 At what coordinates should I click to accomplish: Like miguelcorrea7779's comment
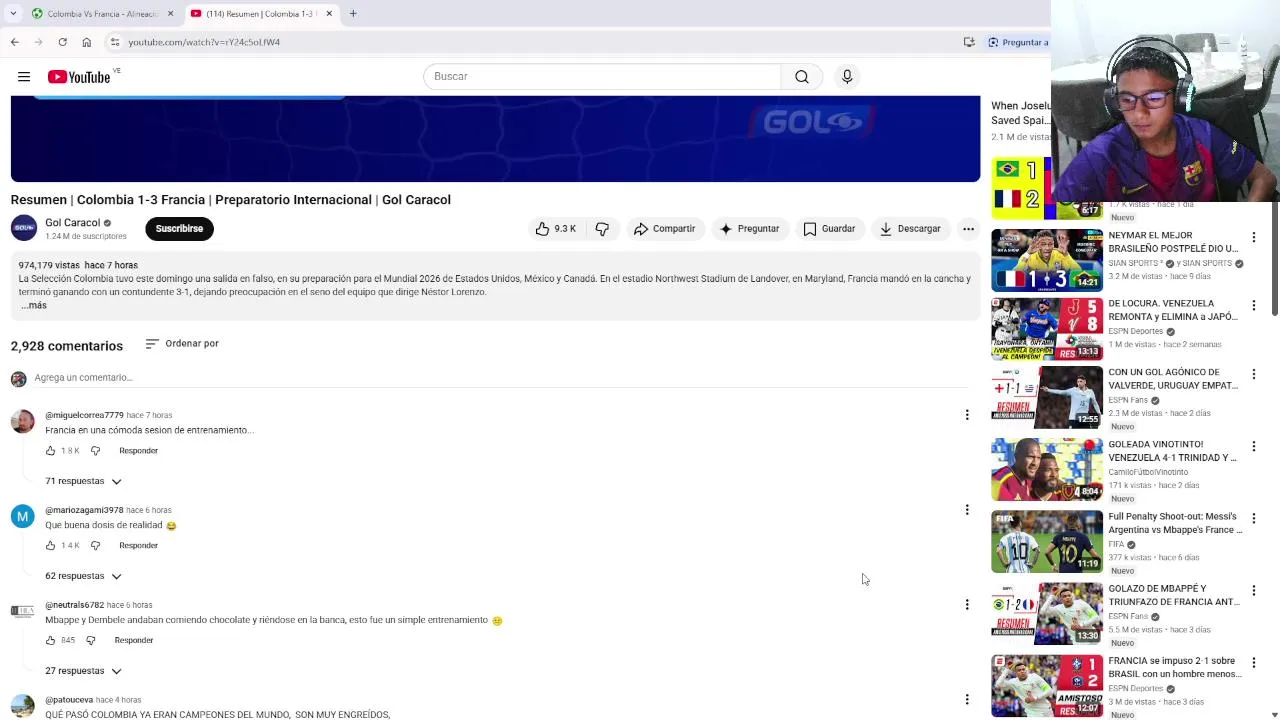pos(51,451)
